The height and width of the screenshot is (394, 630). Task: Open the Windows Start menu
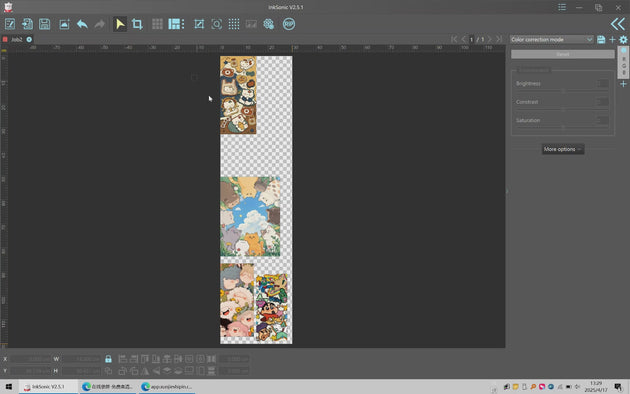coord(9,387)
